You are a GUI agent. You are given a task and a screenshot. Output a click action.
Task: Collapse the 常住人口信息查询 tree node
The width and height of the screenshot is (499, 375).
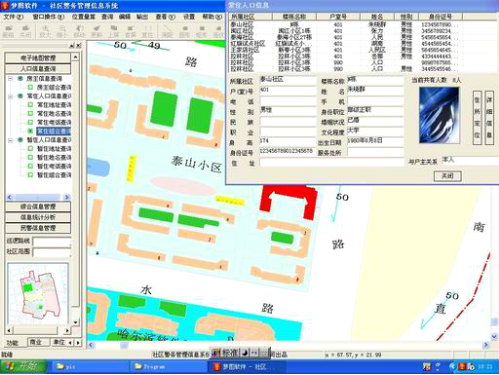pyautogui.click(x=11, y=96)
